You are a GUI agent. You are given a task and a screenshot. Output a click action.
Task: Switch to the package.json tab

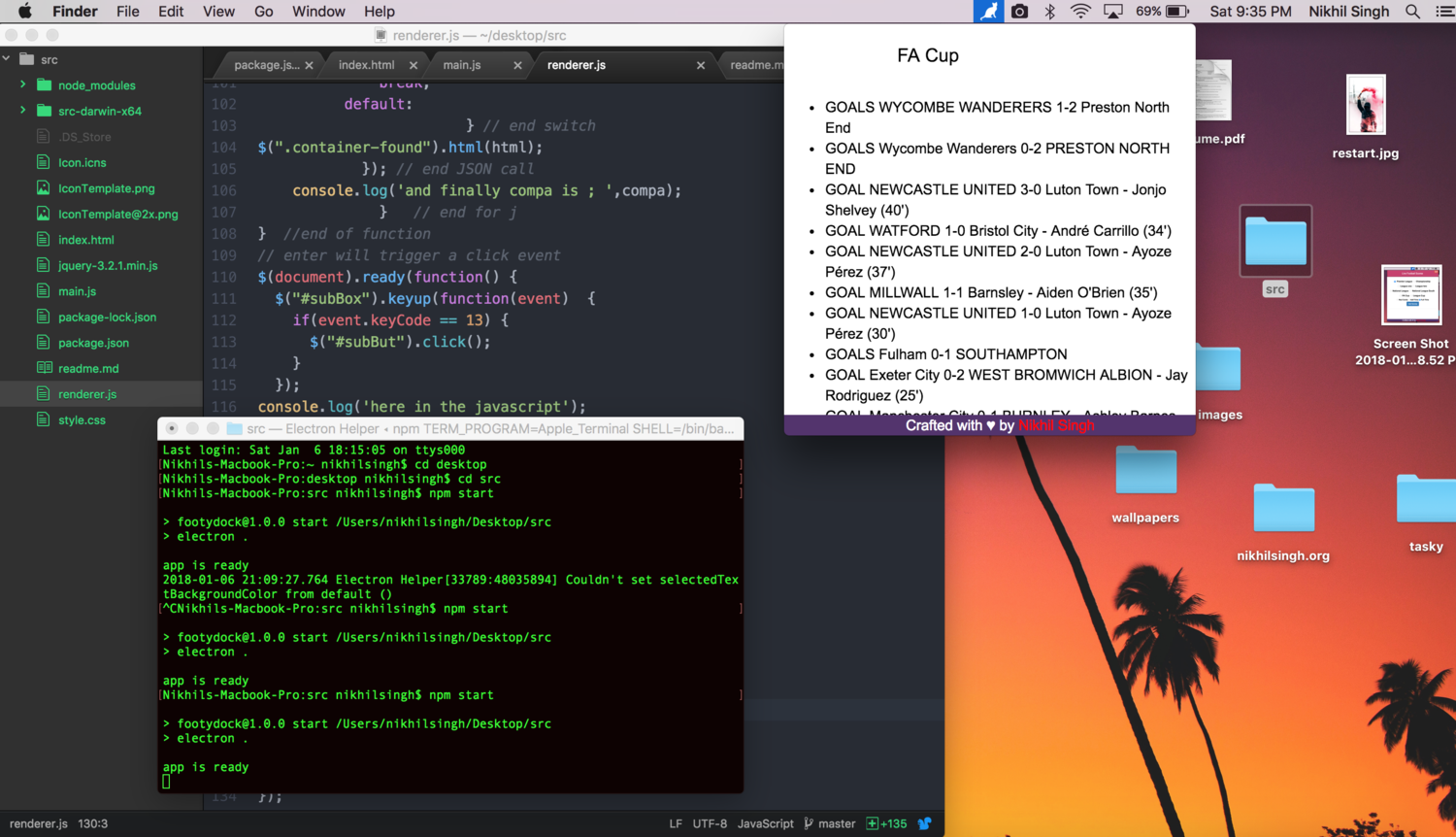click(267, 65)
